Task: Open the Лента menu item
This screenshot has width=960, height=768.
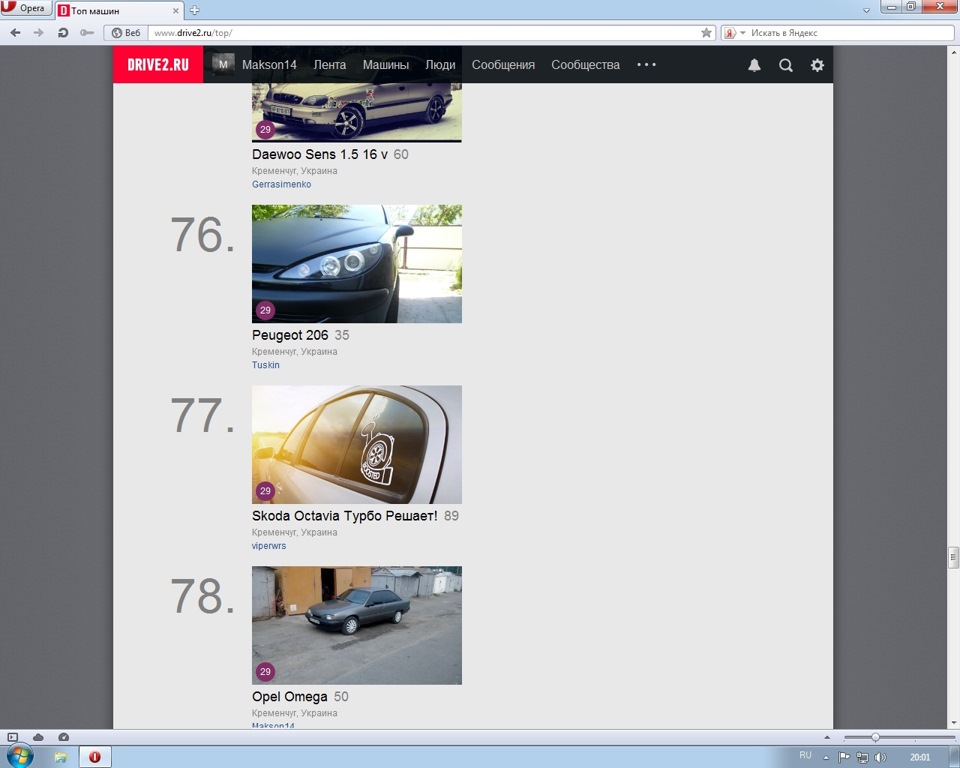Action: pyautogui.click(x=329, y=64)
